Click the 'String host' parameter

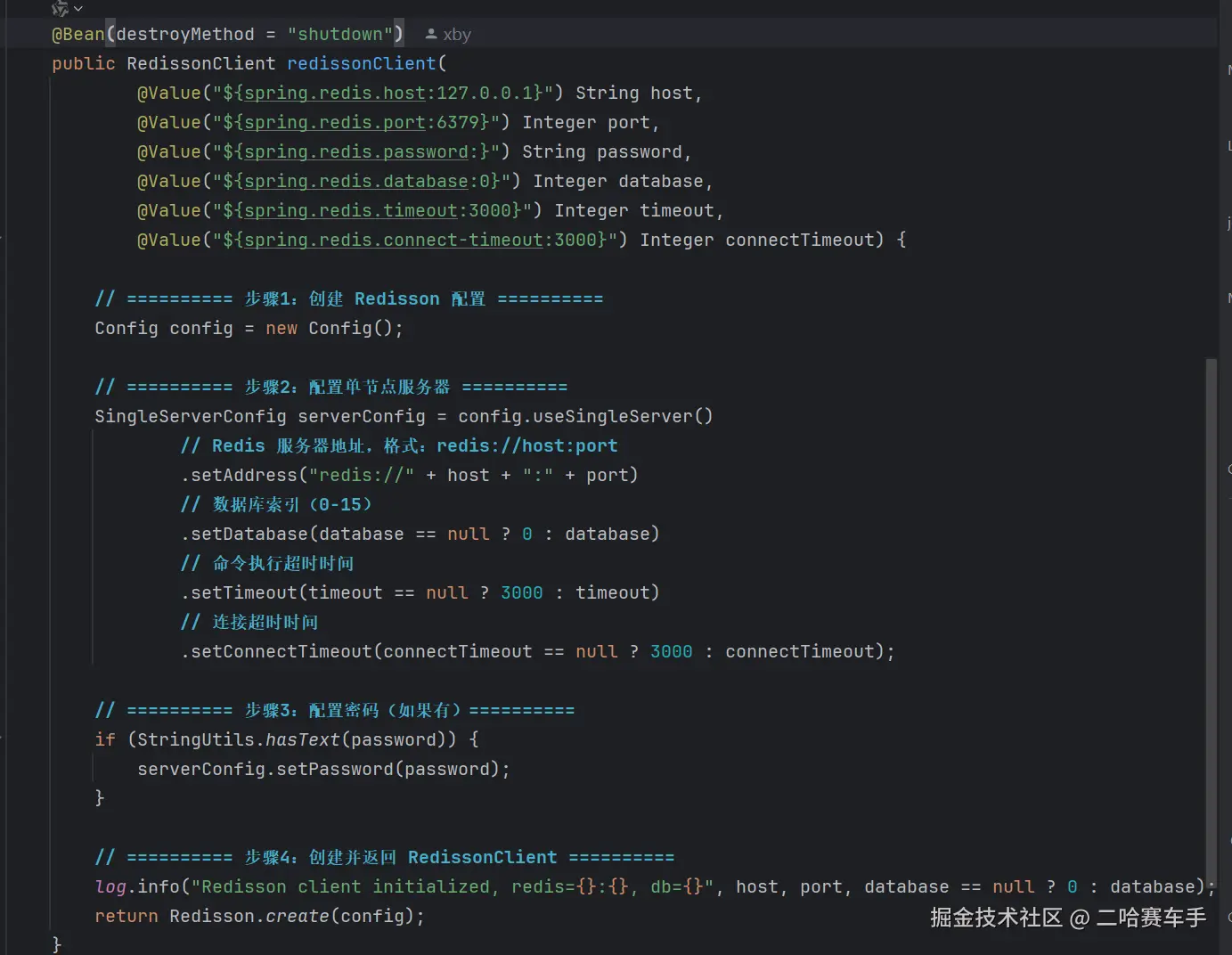click(634, 93)
